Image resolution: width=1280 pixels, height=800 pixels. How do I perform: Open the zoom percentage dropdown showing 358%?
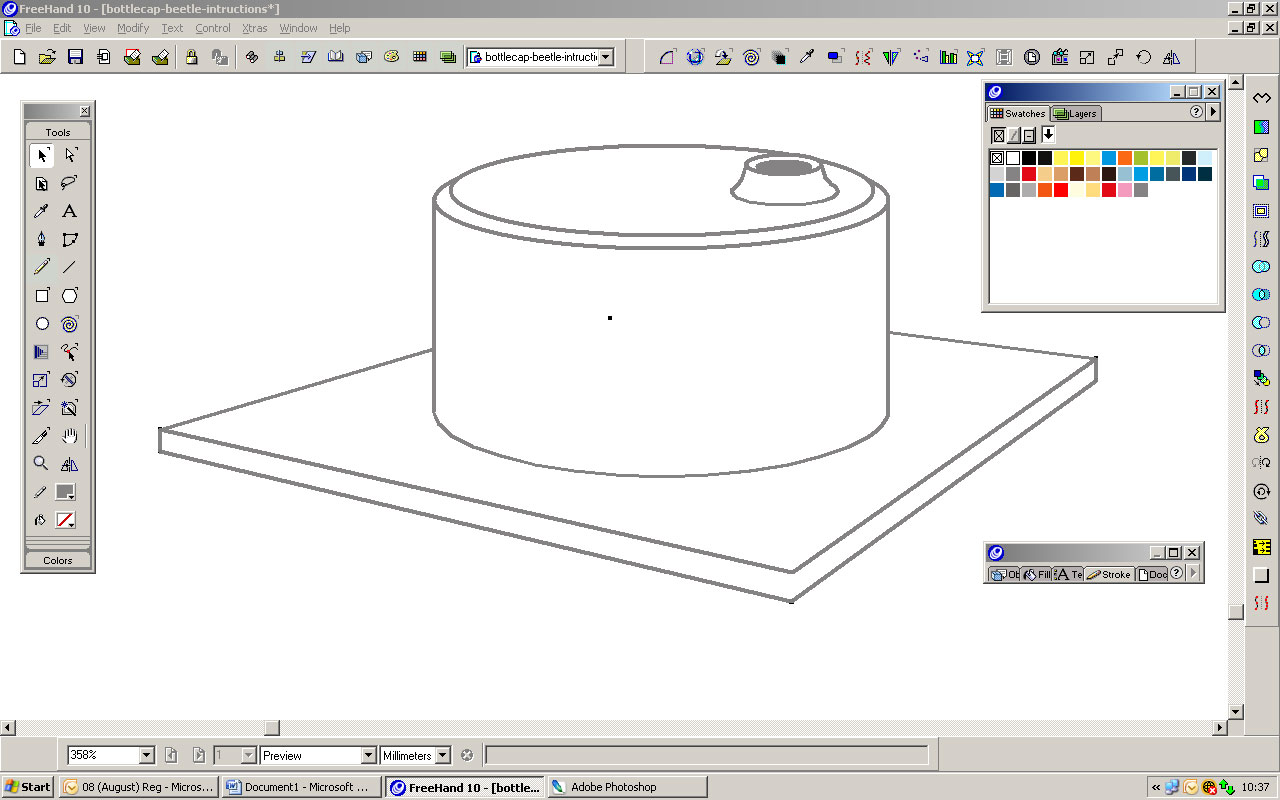[145, 754]
